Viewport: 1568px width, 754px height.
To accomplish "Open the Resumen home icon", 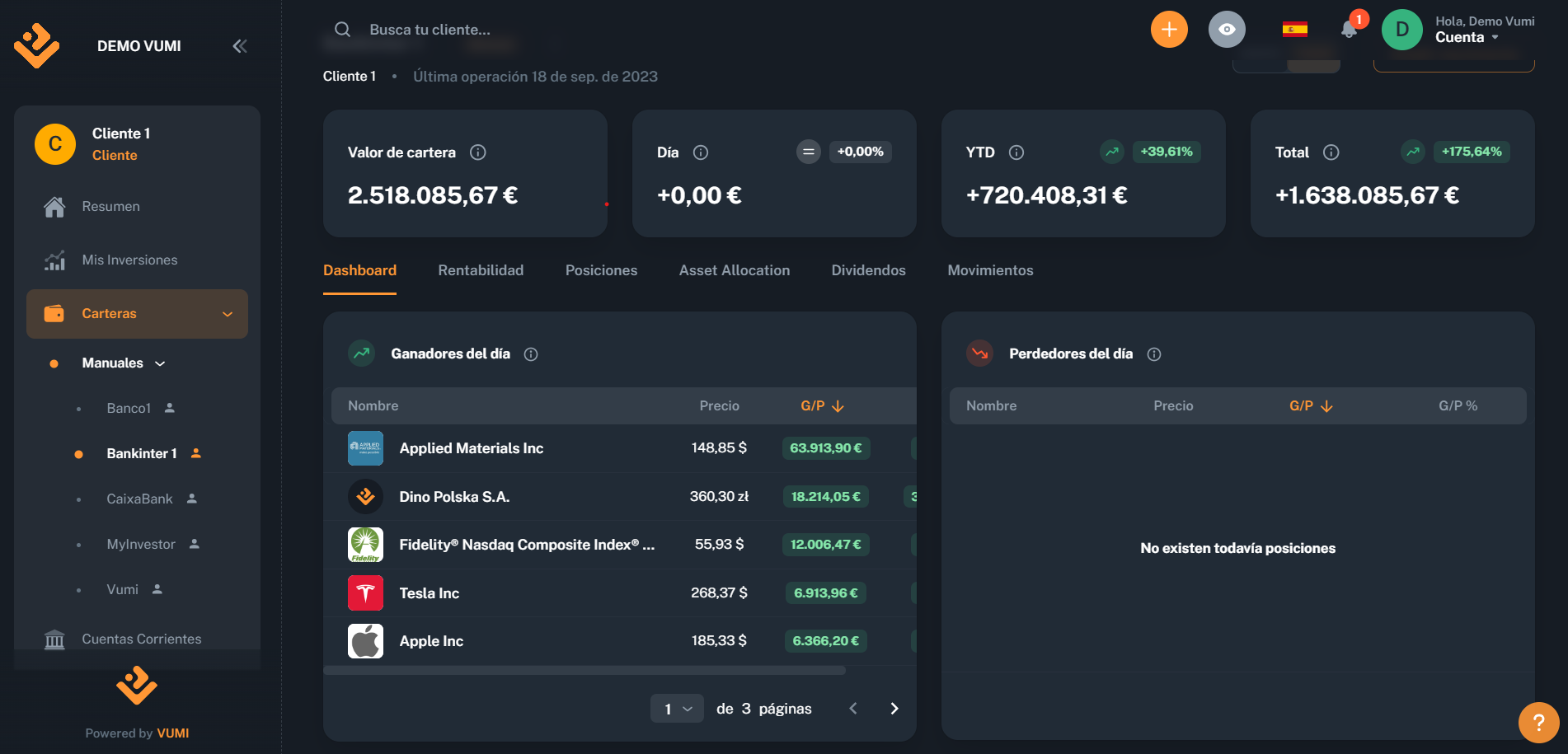I will click(54, 206).
